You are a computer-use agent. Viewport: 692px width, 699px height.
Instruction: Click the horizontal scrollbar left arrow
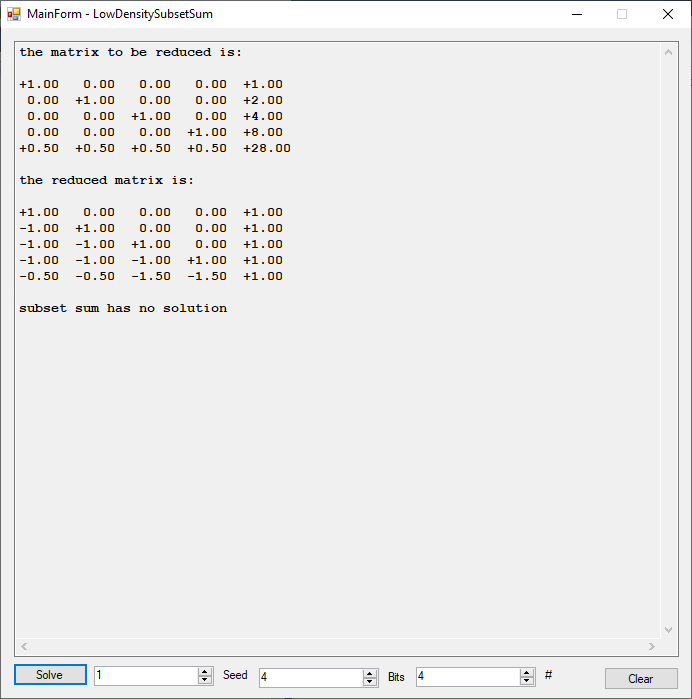pos(25,646)
